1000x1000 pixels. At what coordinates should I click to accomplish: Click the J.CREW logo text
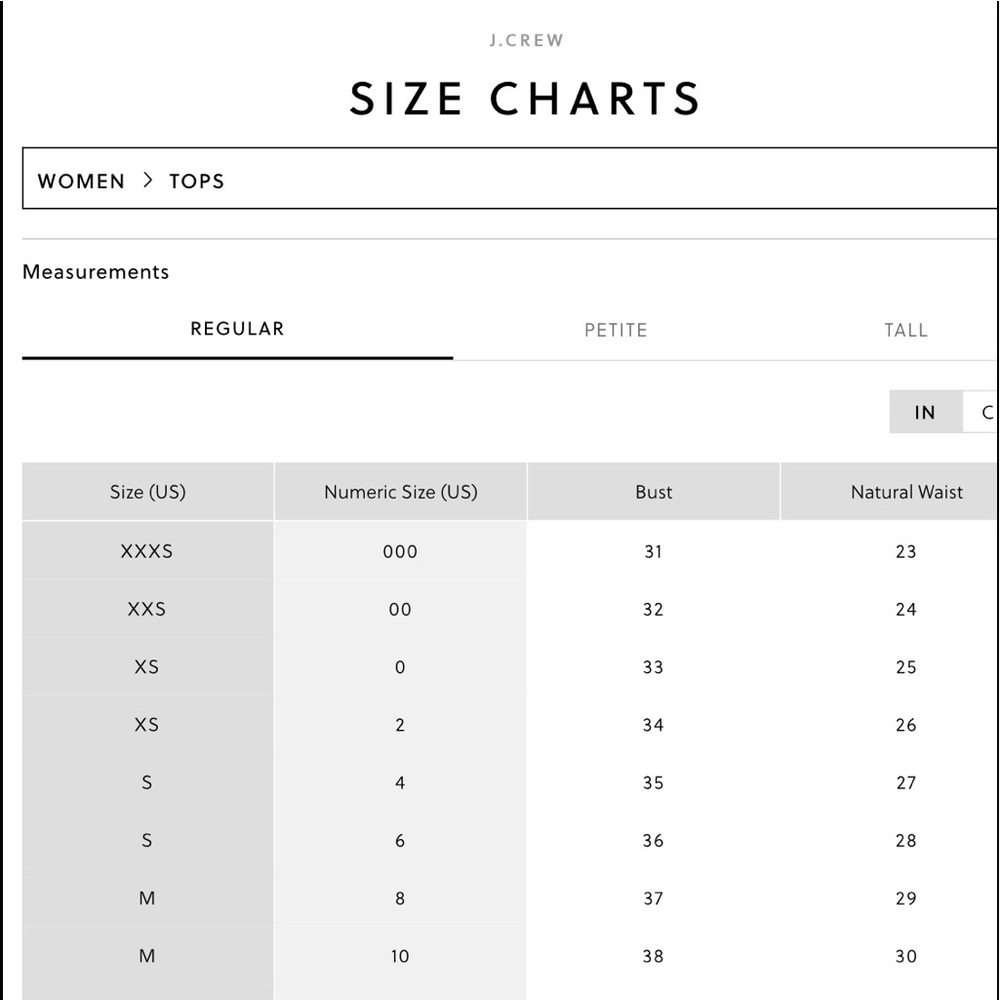pyautogui.click(x=526, y=40)
